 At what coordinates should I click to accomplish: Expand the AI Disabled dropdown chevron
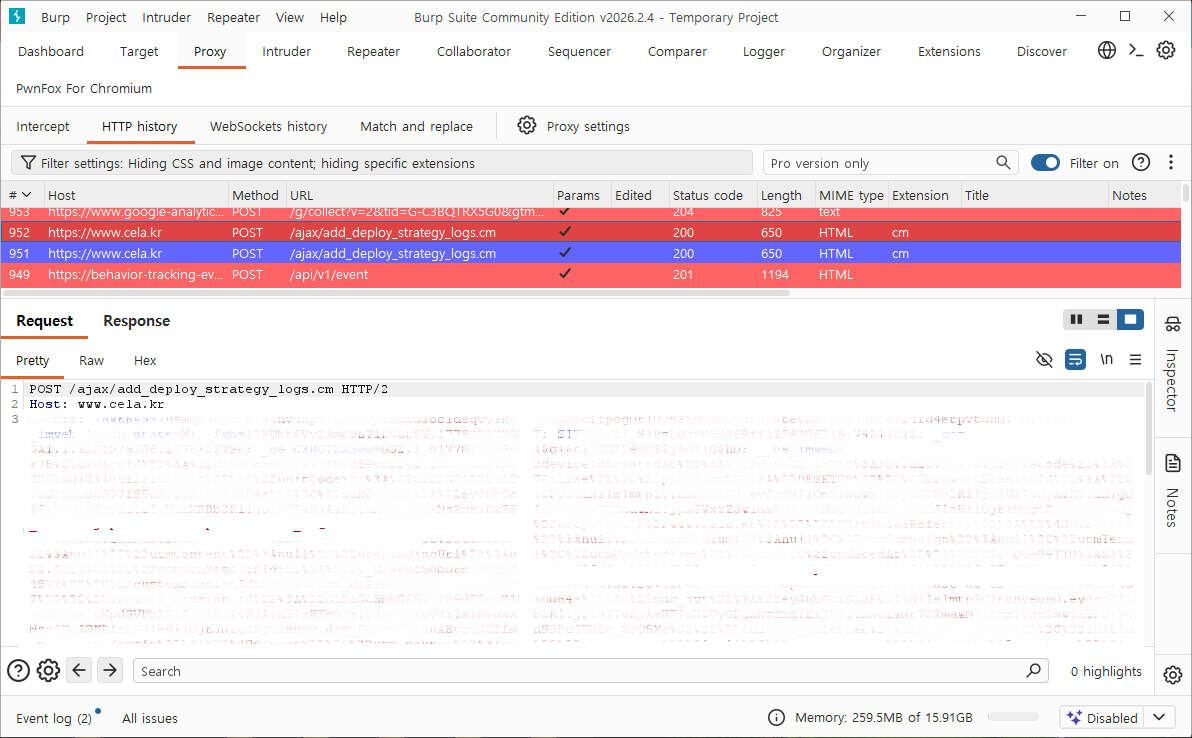pyautogui.click(x=1159, y=717)
